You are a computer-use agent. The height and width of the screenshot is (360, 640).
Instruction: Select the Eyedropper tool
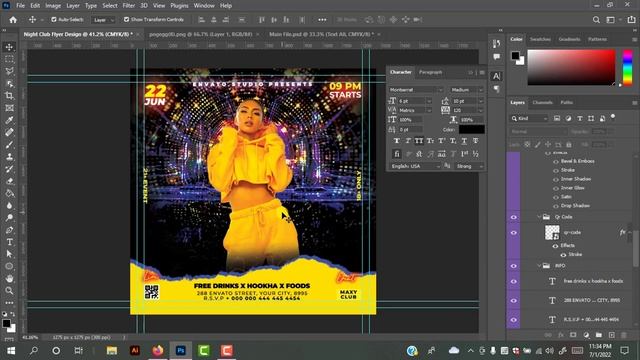(9, 120)
